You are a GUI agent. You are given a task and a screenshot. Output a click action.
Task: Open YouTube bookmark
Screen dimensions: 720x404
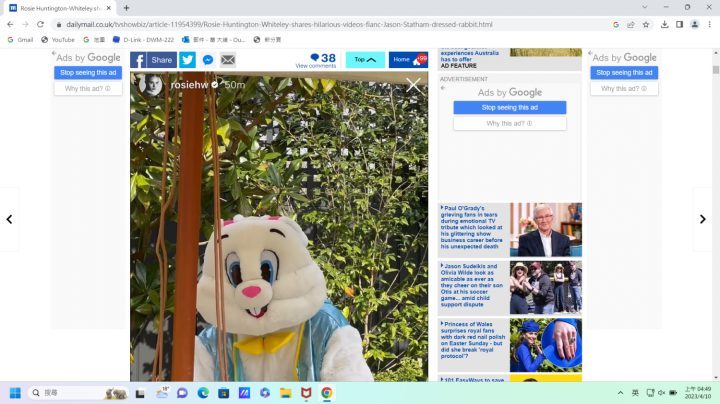[x=58, y=40]
